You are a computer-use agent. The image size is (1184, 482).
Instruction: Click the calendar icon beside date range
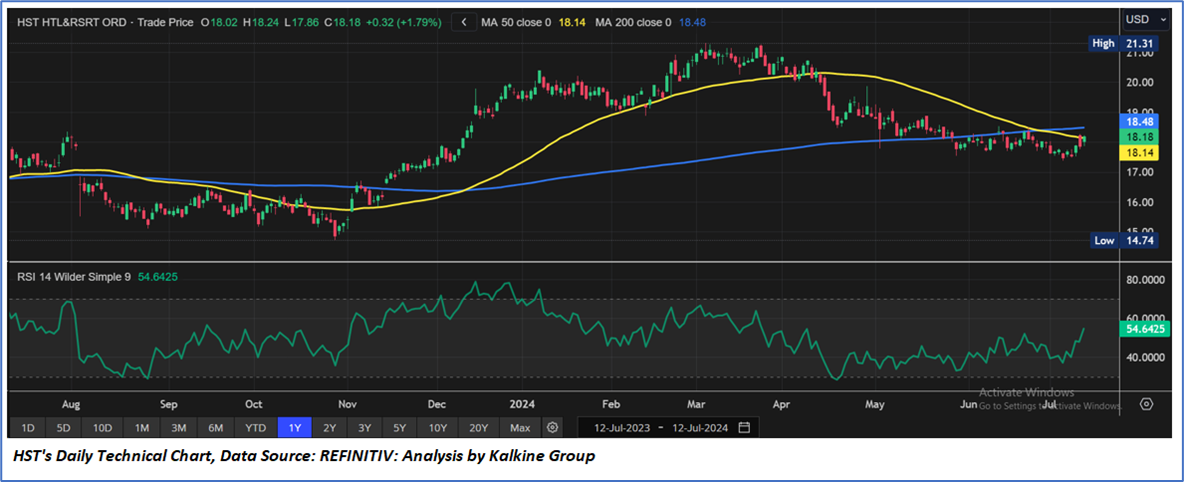point(744,428)
